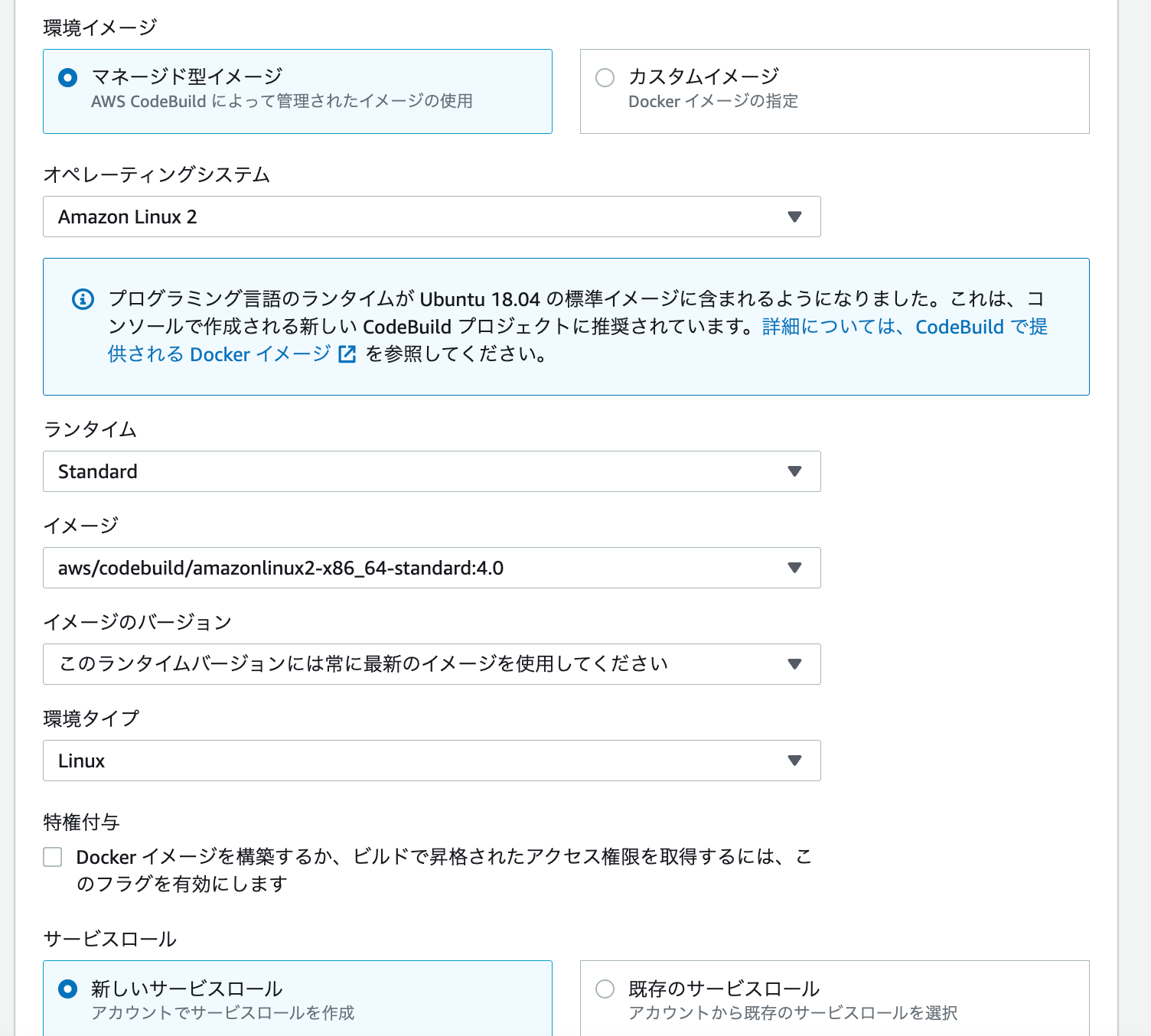This screenshot has width=1151, height=1036.
Task: Click the AWS CodeBuild によって管理されたイメージの使用 description
Action: pyautogui.click(x=282, y=101)
